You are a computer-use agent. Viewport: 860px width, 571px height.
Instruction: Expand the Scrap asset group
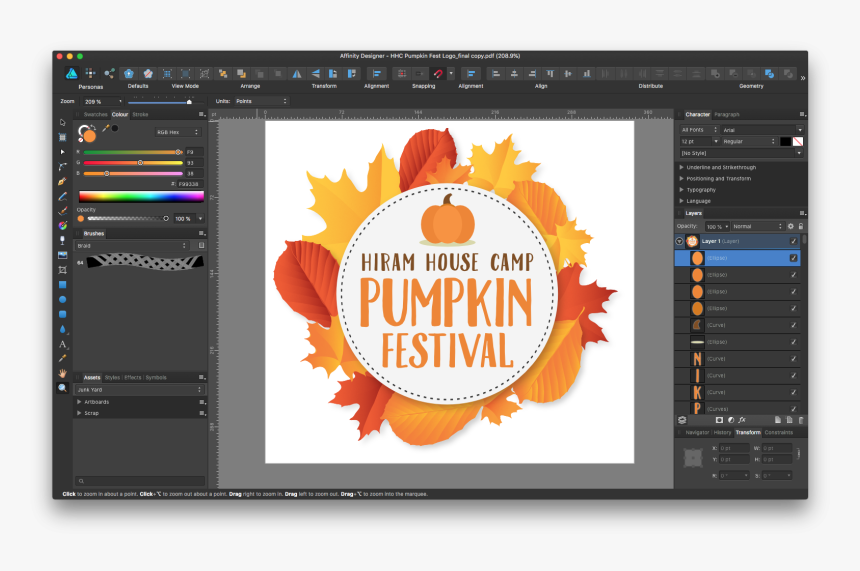coord(80,413)
